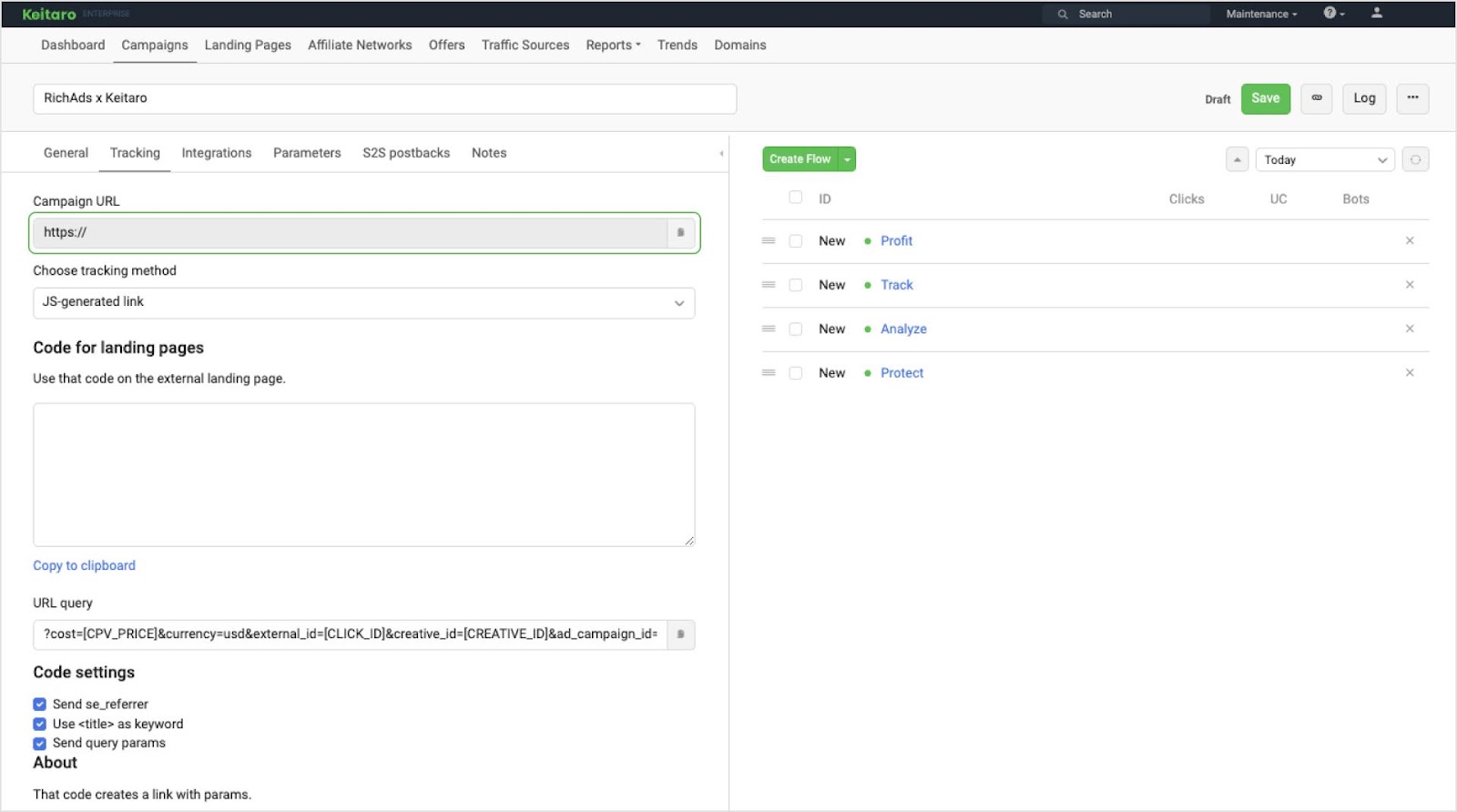Click the drag handle of the Track flow
This screenshot has width=1457, height=812.
point(769,285)
